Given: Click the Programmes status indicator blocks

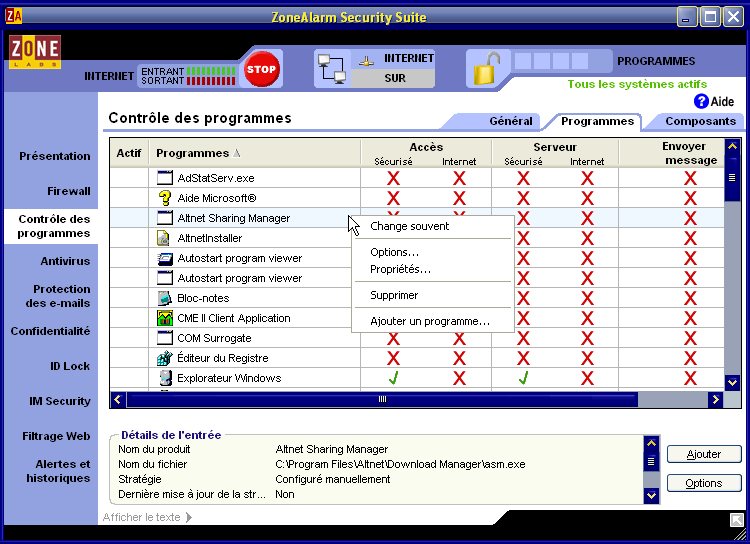Looking at the screenshot, I should pos(551,61).
